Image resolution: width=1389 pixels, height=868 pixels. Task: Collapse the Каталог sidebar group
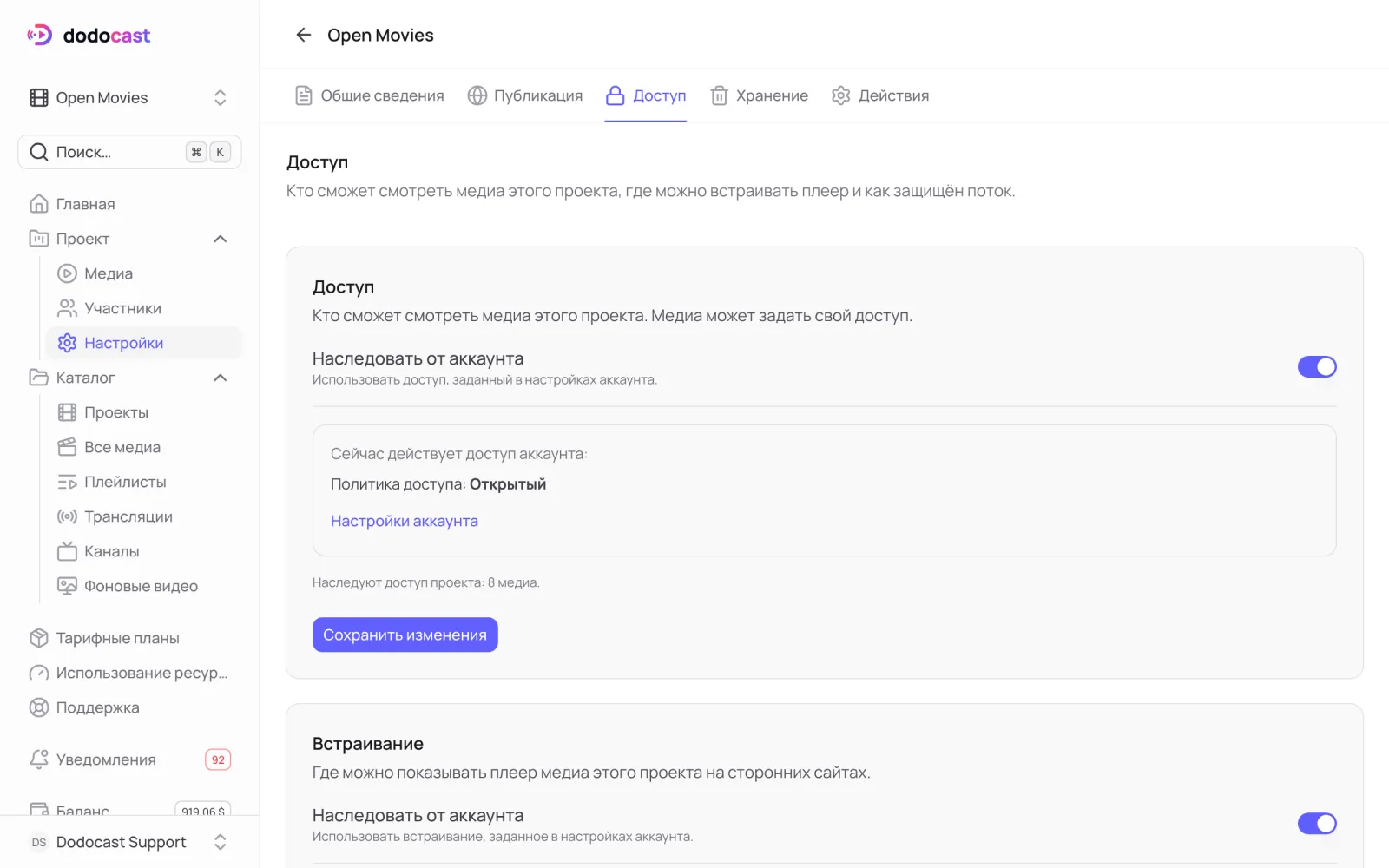tap(221, 378)
